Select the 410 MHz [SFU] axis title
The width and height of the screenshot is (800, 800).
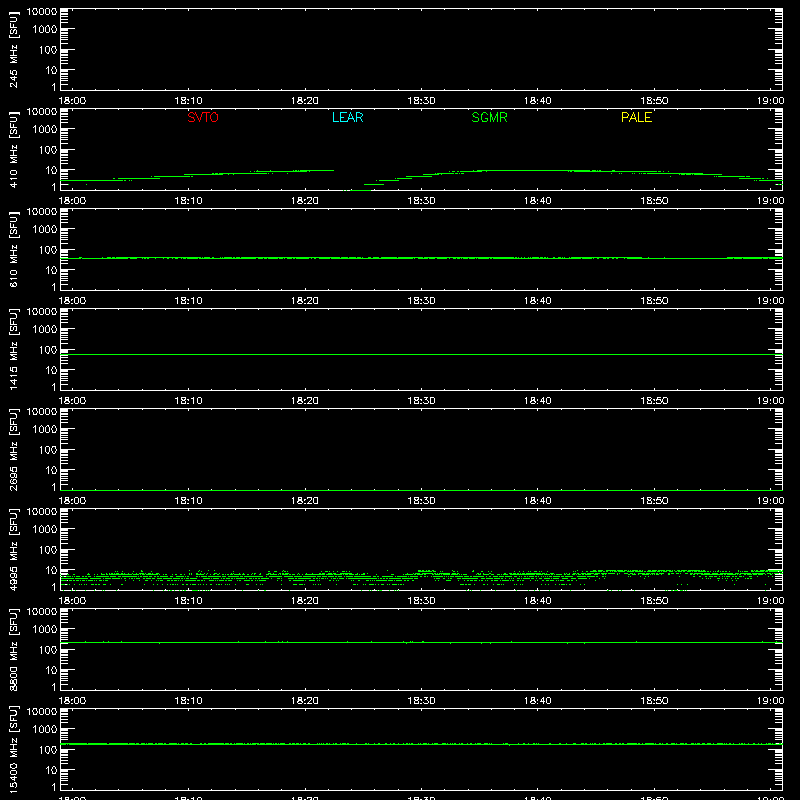pos(13,149)
